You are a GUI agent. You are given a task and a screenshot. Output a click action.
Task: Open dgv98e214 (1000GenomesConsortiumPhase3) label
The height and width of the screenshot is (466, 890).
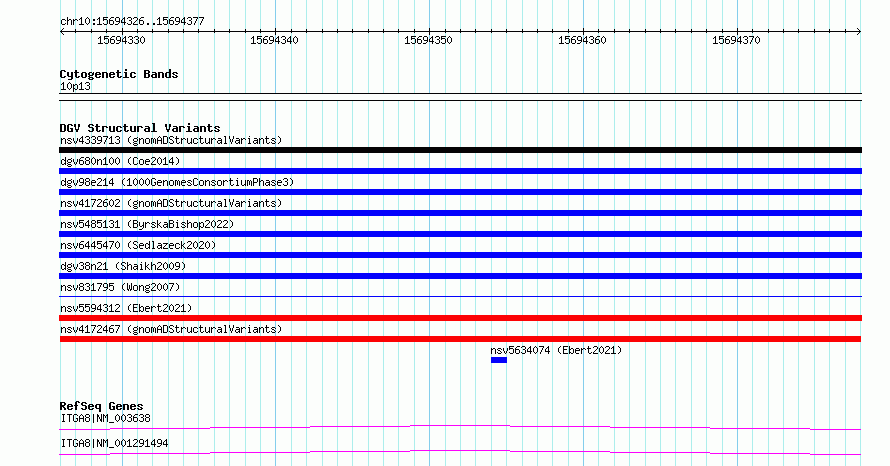(x=177, y=182)
